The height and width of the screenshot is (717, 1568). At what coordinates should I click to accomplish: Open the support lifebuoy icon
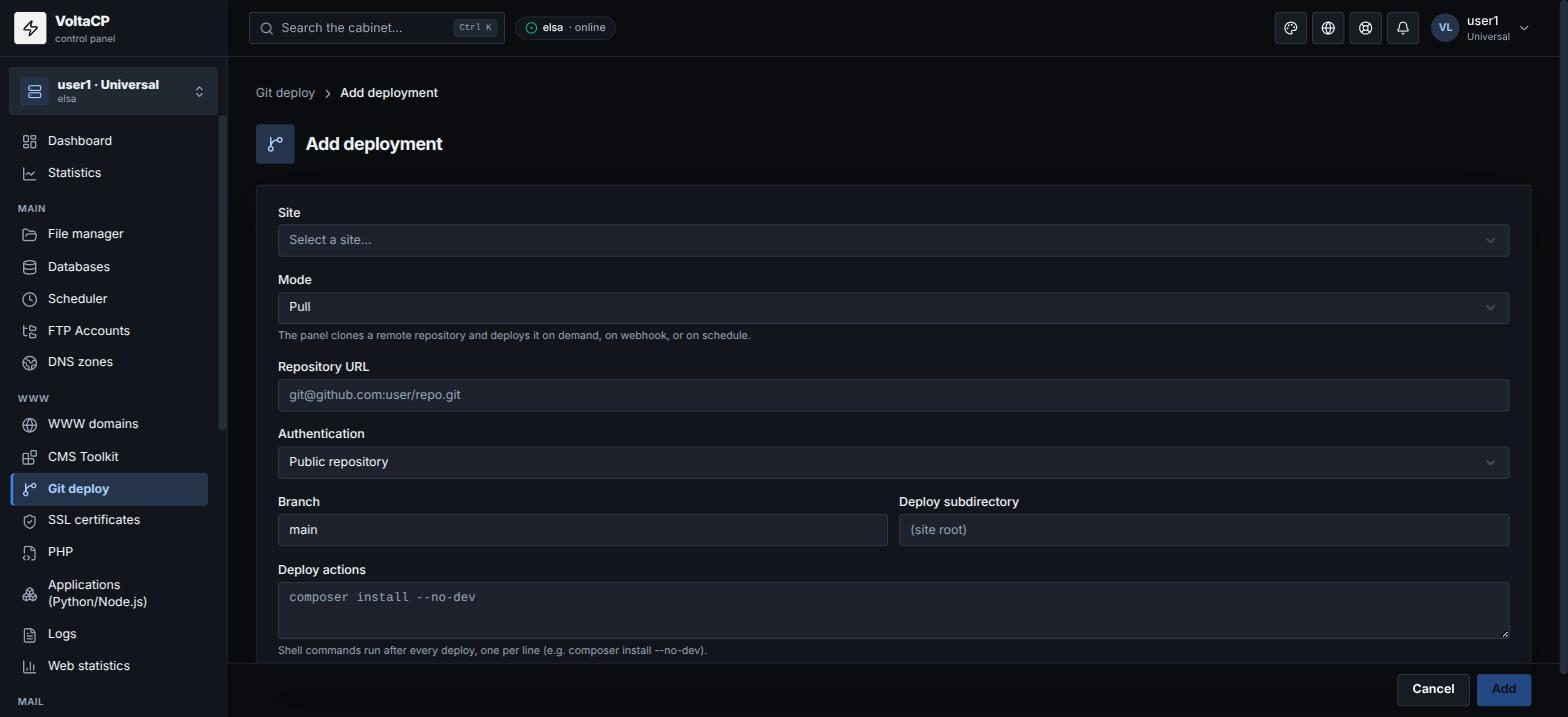click(1365, 28)
